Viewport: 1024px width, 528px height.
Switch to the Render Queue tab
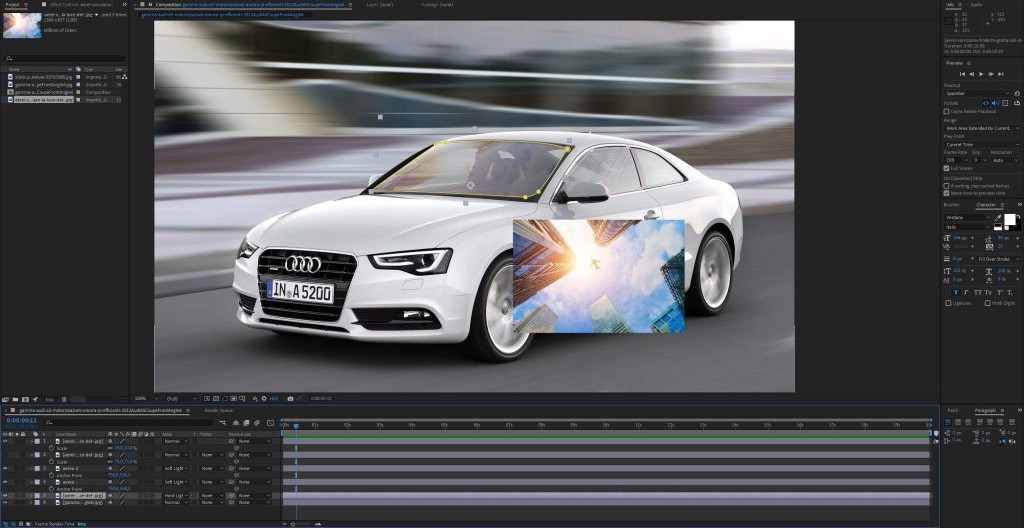click(x=219, y=410)
